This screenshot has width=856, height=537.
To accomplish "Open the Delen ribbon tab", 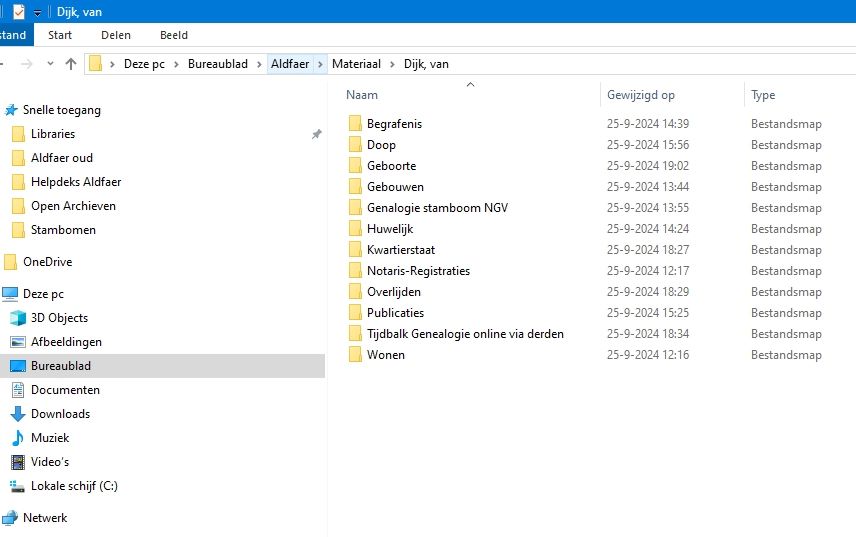I will coord(116,35).
